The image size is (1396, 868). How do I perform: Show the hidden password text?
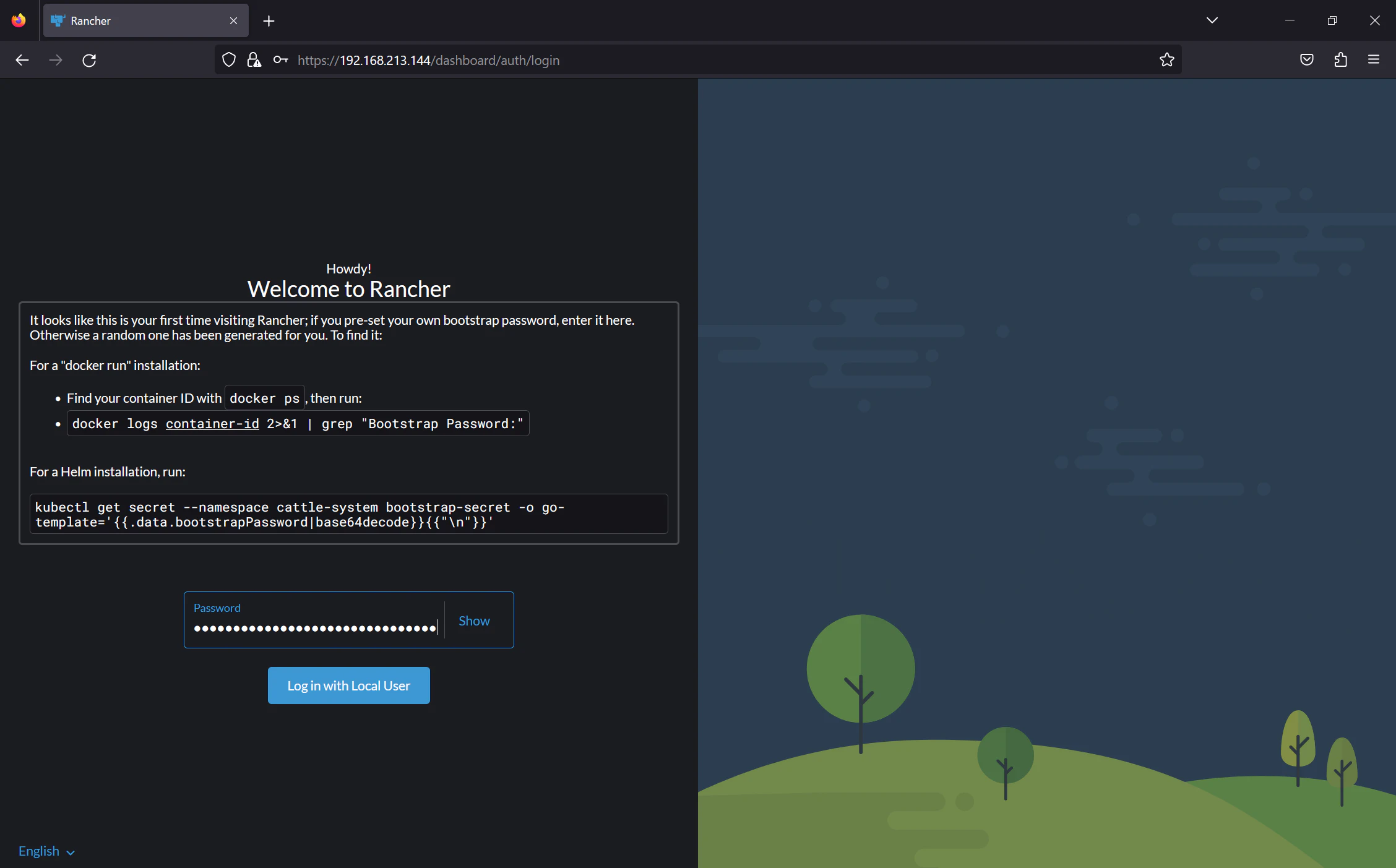pos(474,621)
